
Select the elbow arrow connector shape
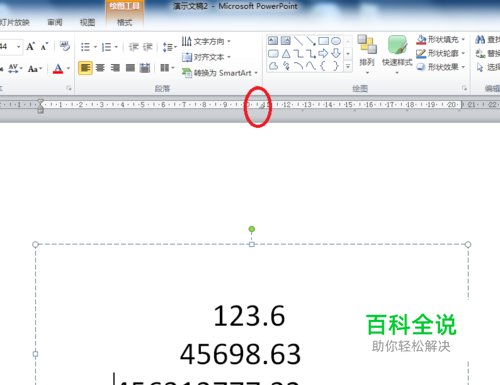[311, 53]
